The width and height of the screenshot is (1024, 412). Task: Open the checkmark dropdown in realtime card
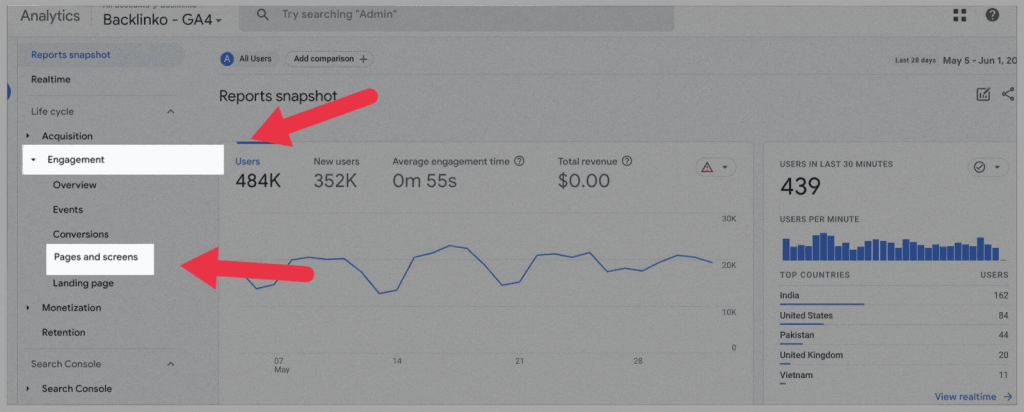(x=988, y=167)
